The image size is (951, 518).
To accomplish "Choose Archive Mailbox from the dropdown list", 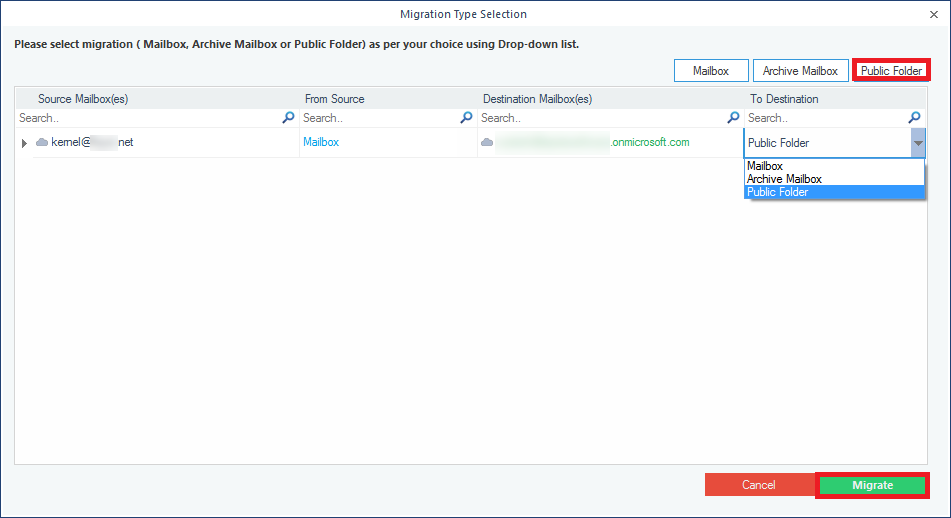I will [x=834, y=179].
